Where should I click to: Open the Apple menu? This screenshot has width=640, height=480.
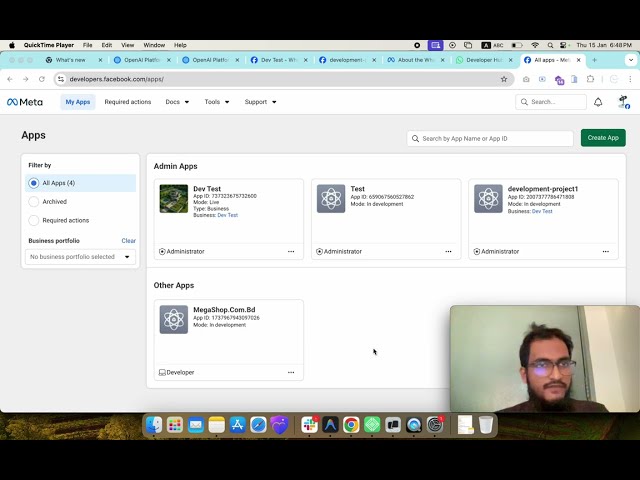click(12, 45)
